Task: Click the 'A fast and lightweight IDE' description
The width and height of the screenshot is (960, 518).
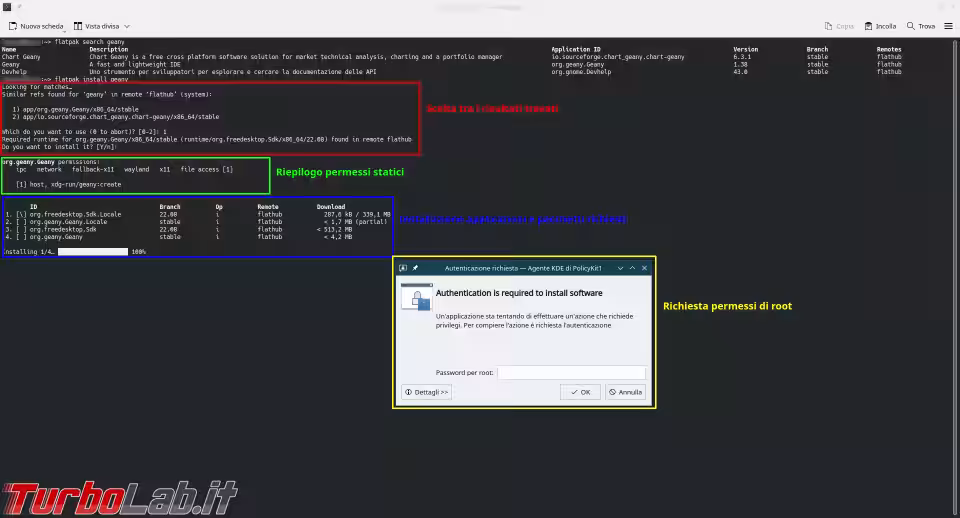Action: pos(136,64)
